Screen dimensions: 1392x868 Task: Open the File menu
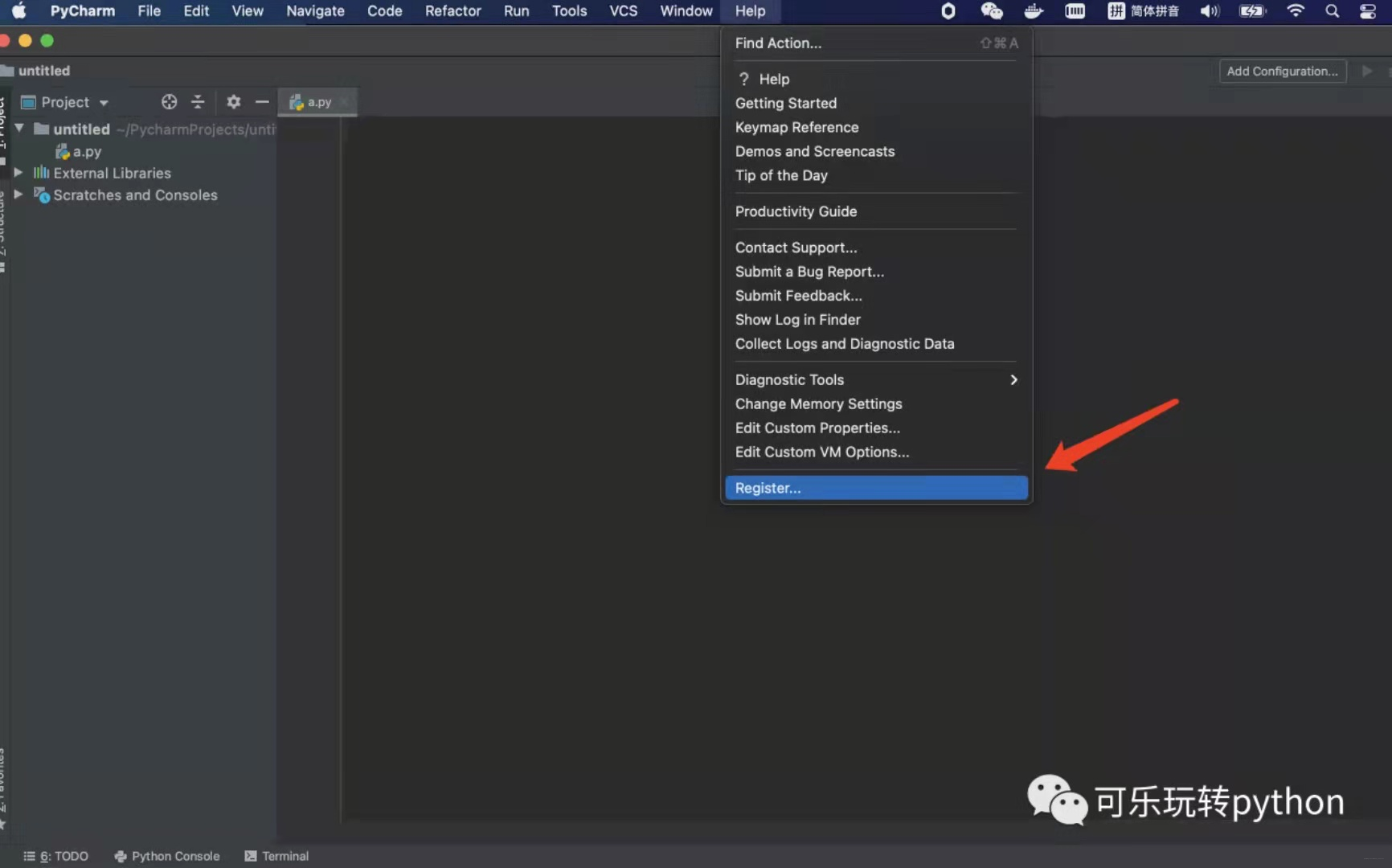149,11
